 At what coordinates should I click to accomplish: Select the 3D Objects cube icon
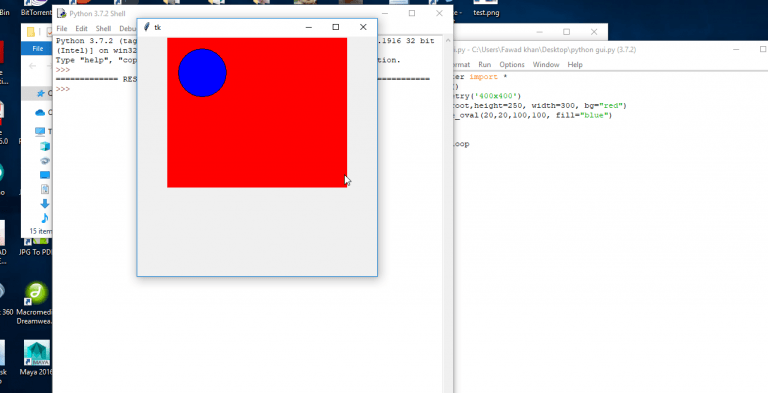45,146
